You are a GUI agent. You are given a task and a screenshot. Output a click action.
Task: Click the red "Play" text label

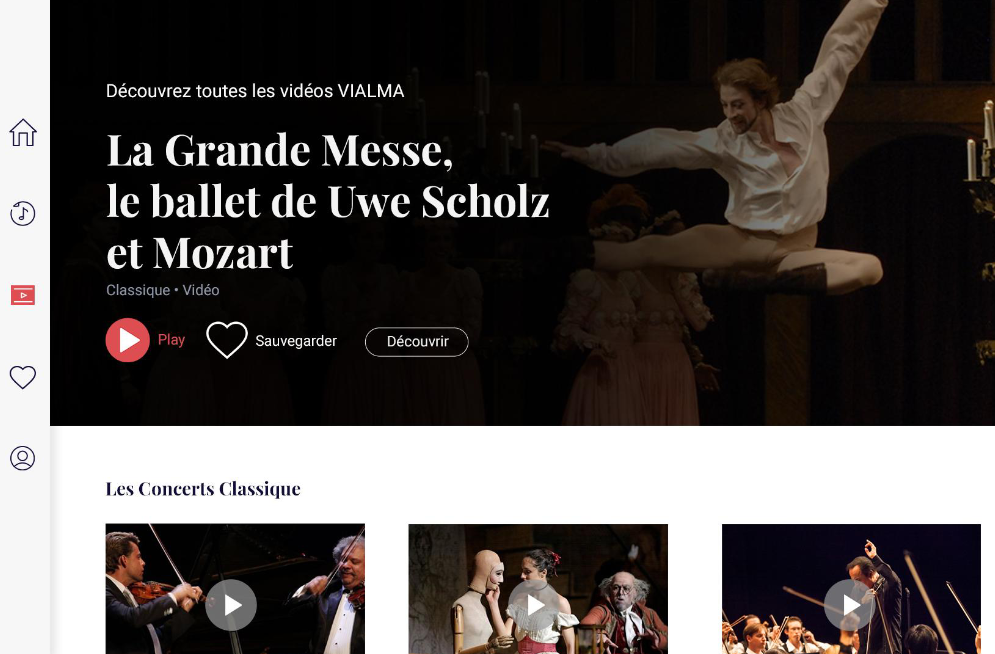click(171, 340)
